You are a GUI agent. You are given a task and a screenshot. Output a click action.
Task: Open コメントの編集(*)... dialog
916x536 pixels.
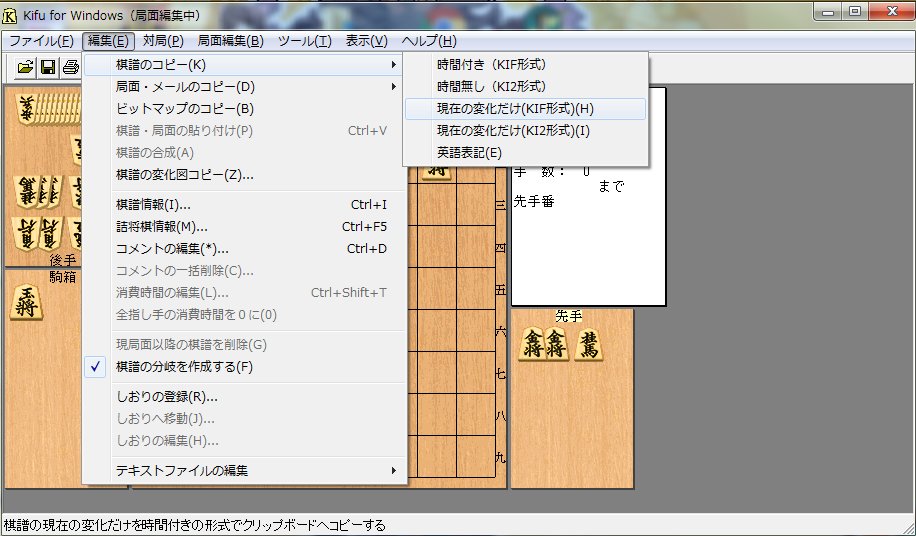coord(172,248)
